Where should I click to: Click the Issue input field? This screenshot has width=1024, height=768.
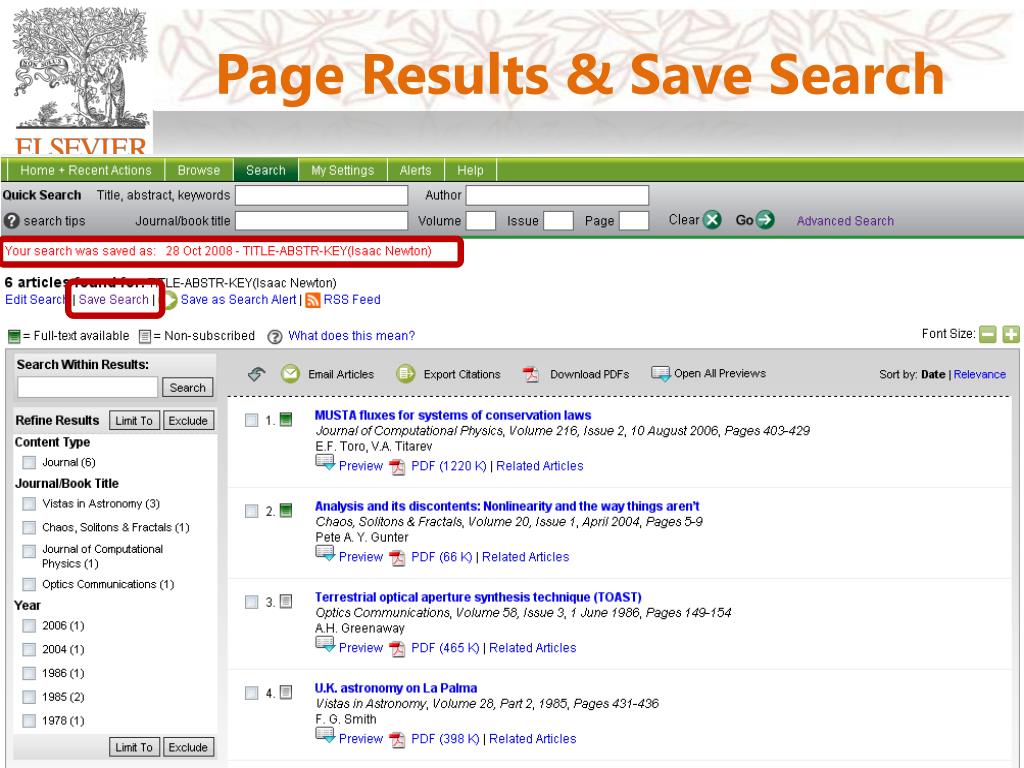(558, 221)
